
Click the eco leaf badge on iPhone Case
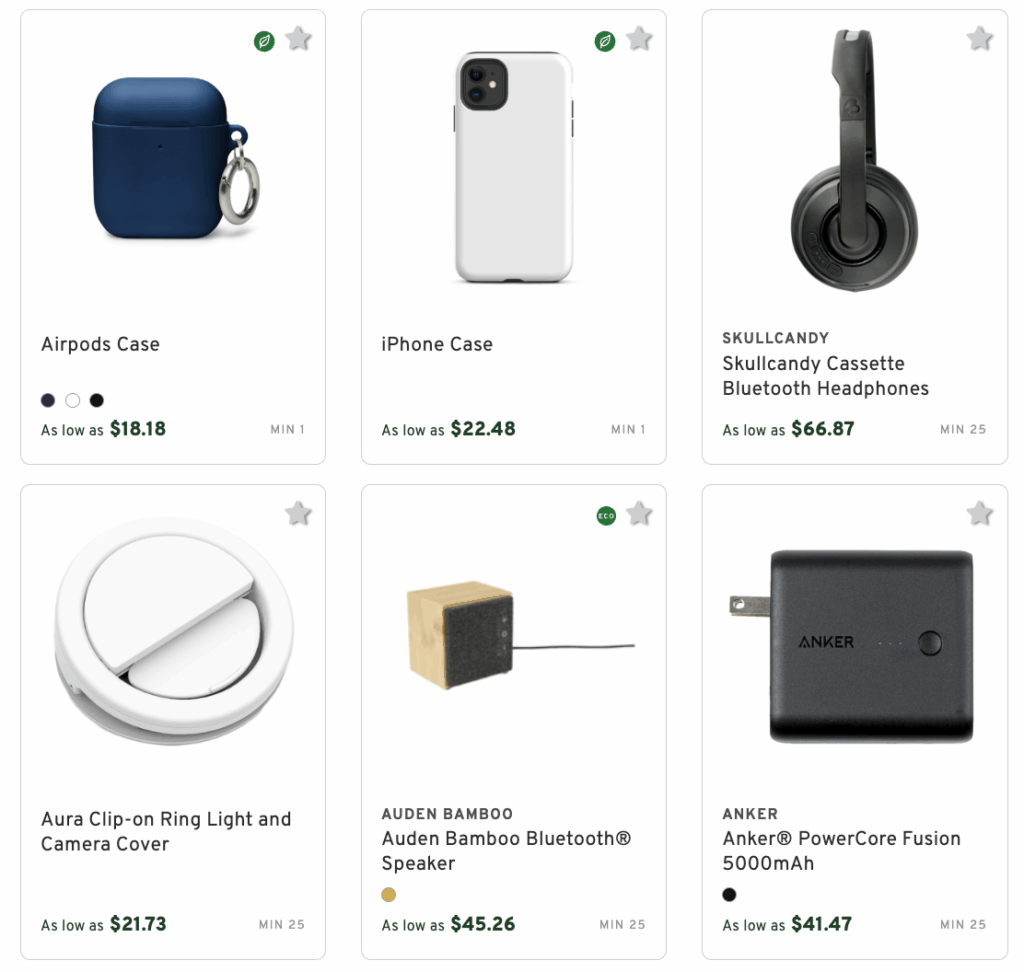(605, 41)
